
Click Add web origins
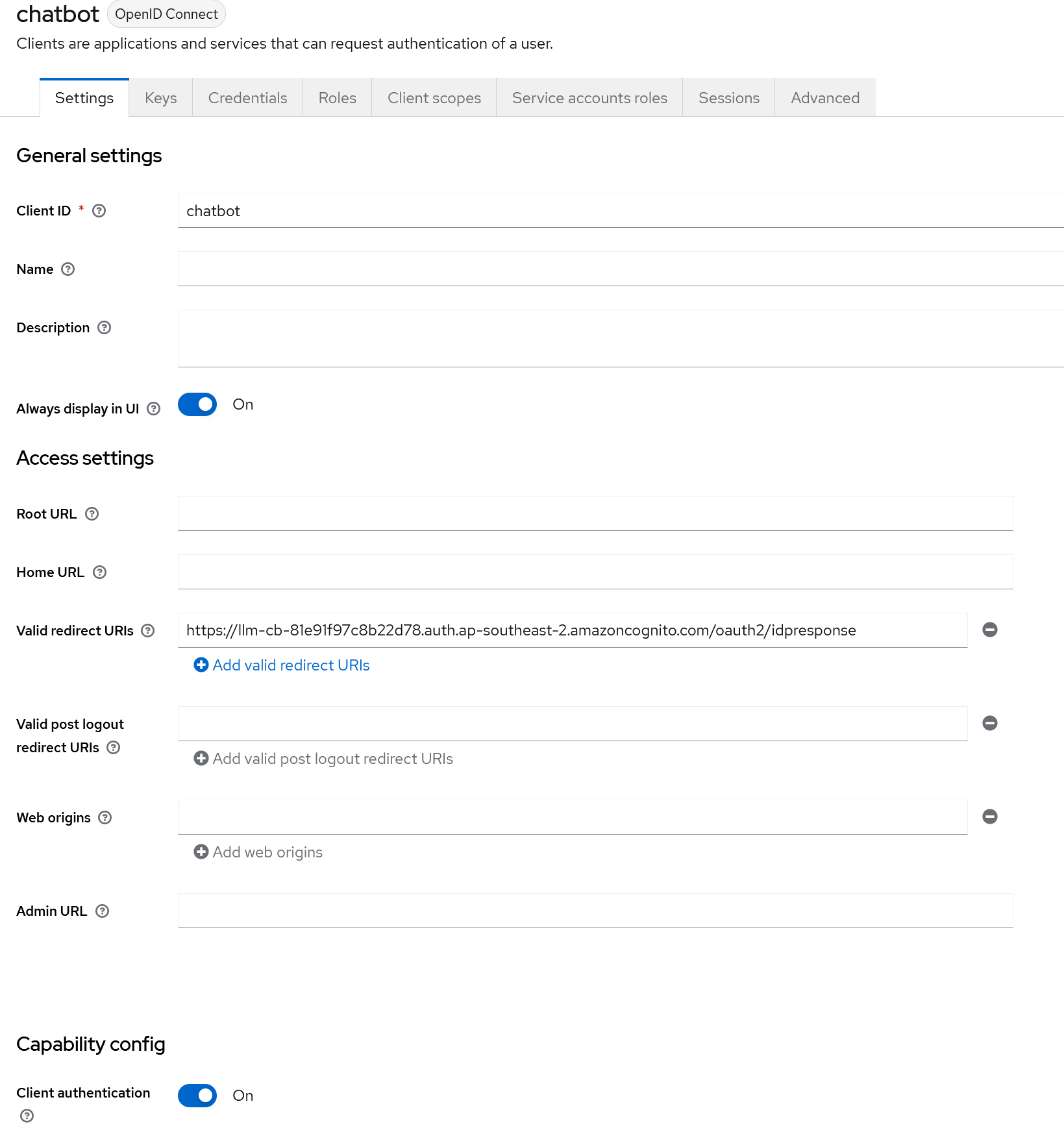click(258, 852)
